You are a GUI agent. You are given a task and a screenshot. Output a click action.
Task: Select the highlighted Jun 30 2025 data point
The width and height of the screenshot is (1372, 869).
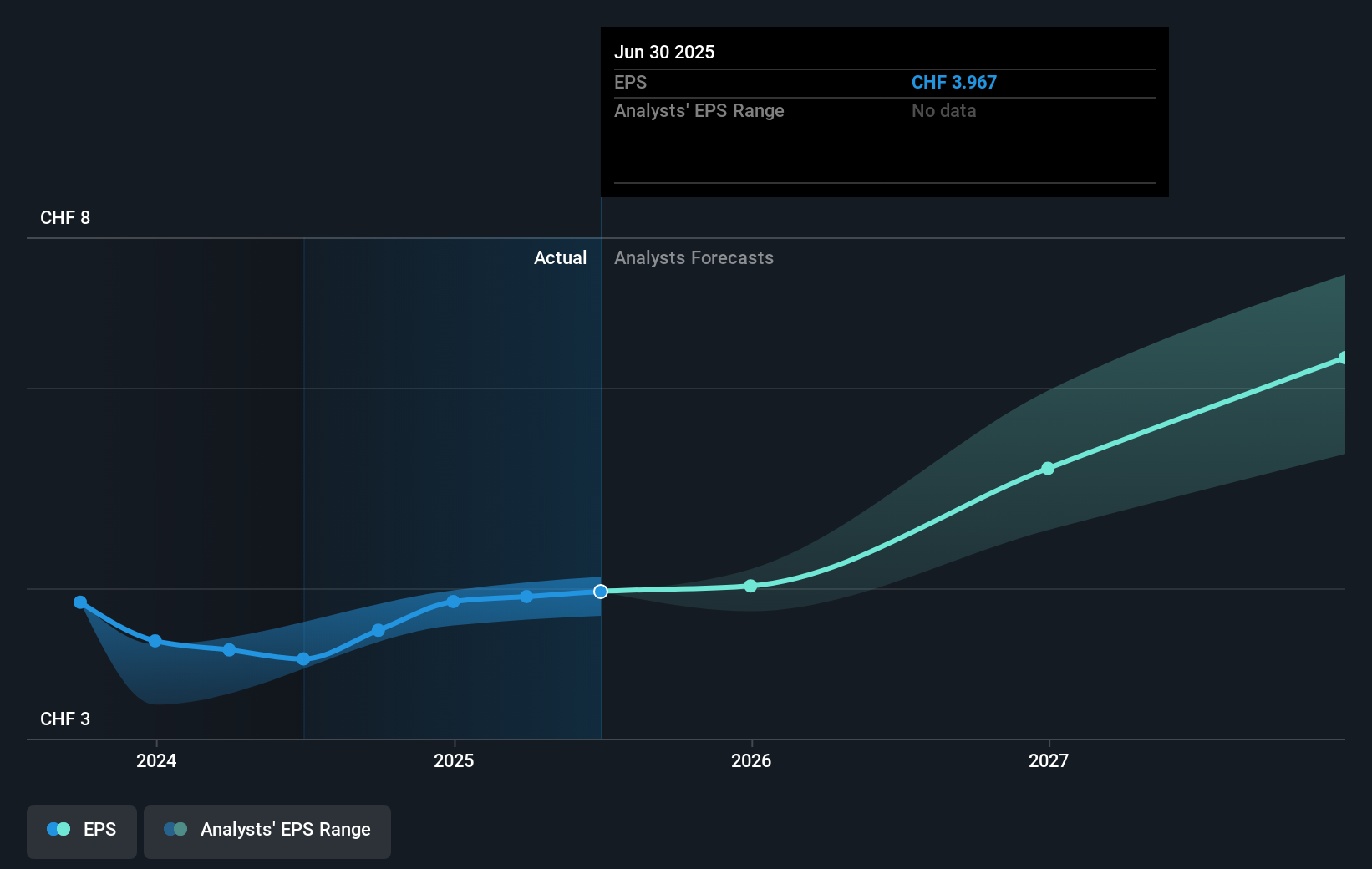click(600, 592)
